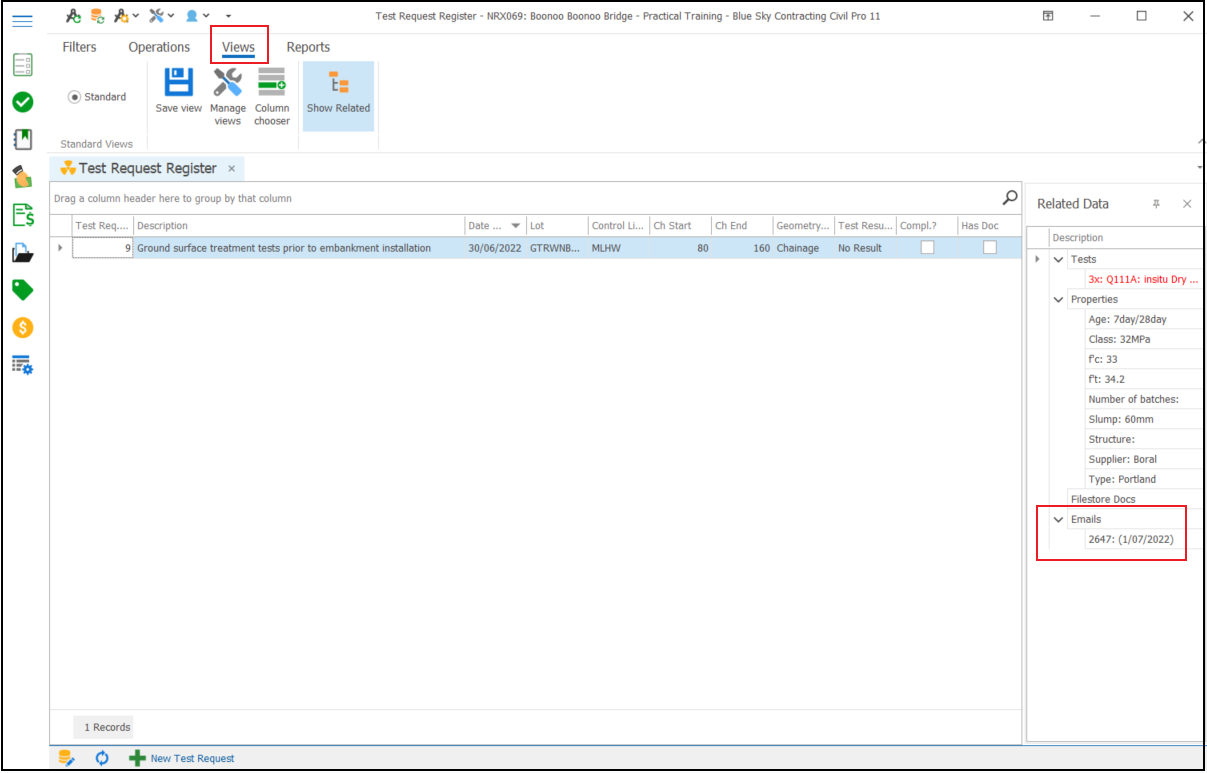Viewport: 1207px width, 773px height.
Task: Click the green tag sidebar icon
Action: (22, 290)
